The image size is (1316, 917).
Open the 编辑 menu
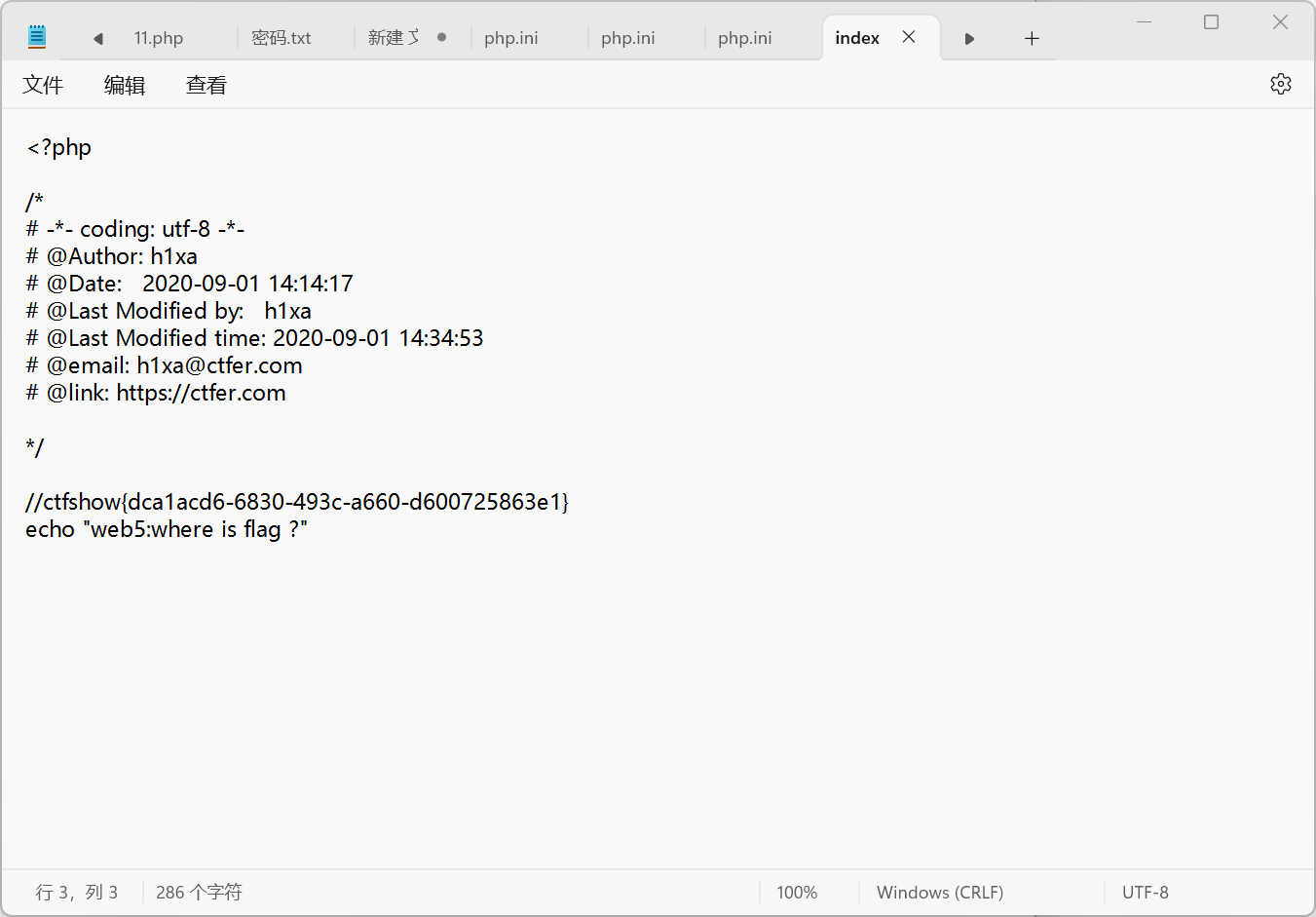tap(125, 86)
